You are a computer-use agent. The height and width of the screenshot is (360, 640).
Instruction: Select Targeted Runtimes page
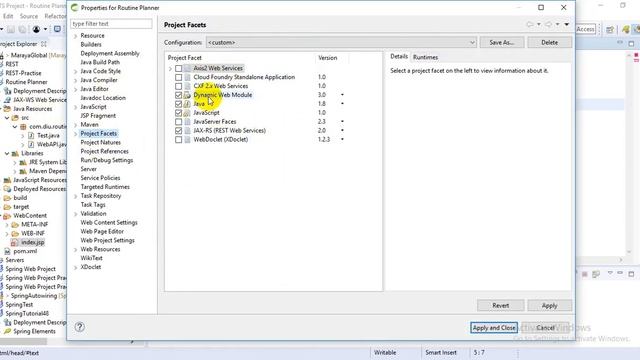(105, 187)
